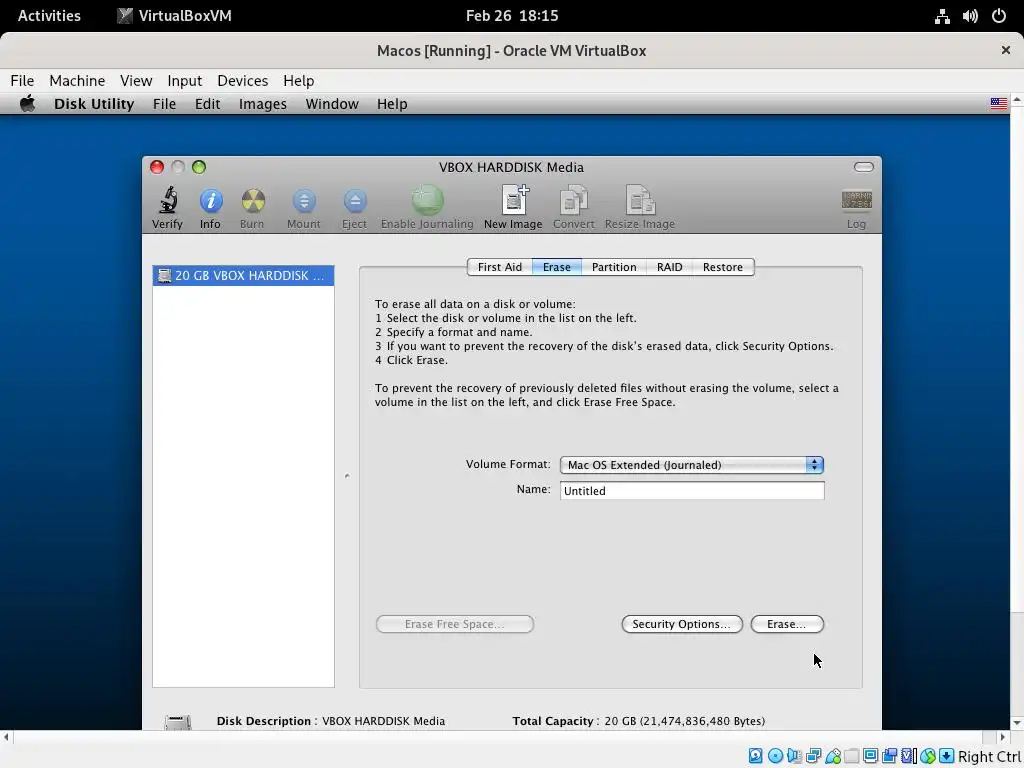The height and width of the screenshot is (768, 1024).
Task: Click the Resize Image toolbar icon
Action: [x=640, y=200]
